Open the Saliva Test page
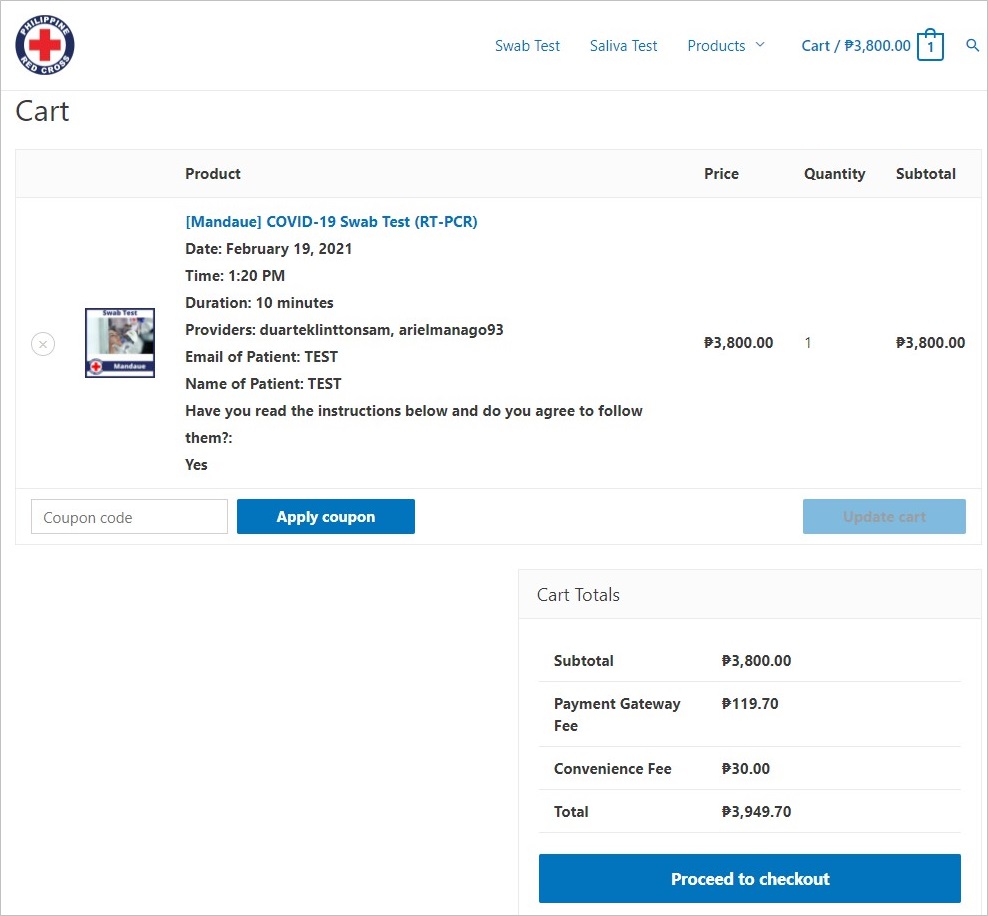Image resolution: width=988 pixels, height=916 pixels. point(623,46)
